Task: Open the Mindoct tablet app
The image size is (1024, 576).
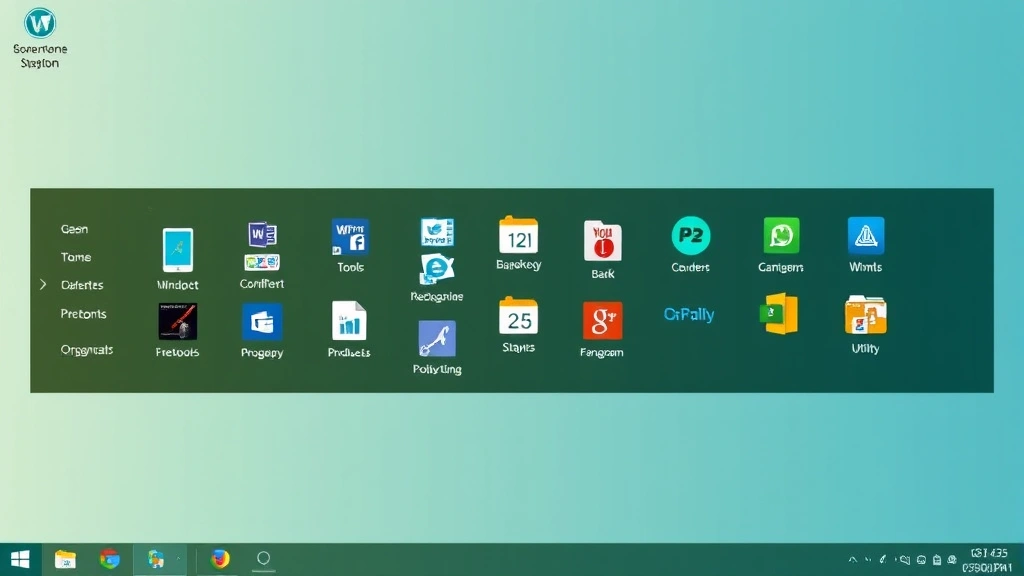Action: pyautogui.click(x=177, y=248)
